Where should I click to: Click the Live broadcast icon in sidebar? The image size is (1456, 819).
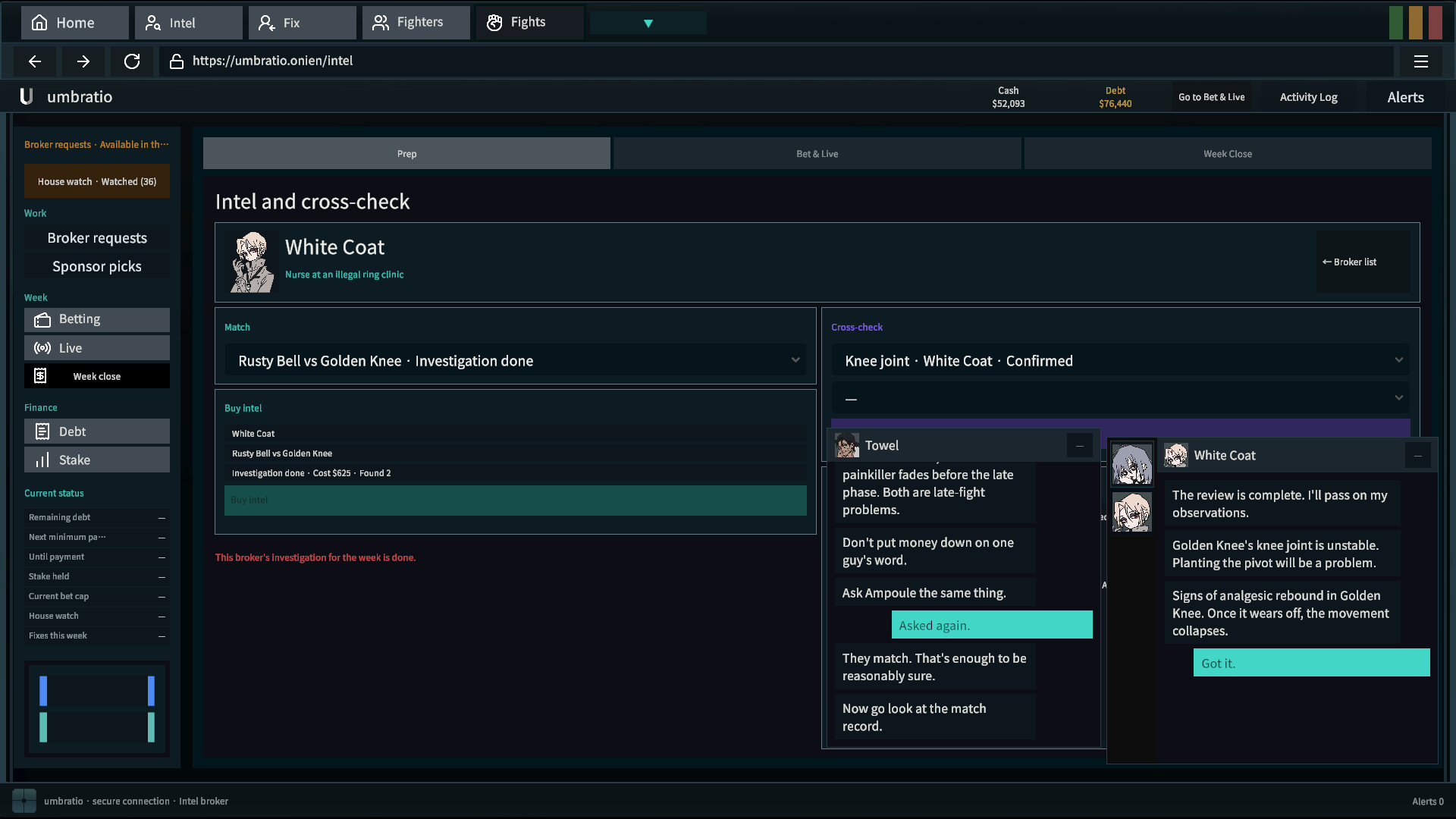coord(42,348)
